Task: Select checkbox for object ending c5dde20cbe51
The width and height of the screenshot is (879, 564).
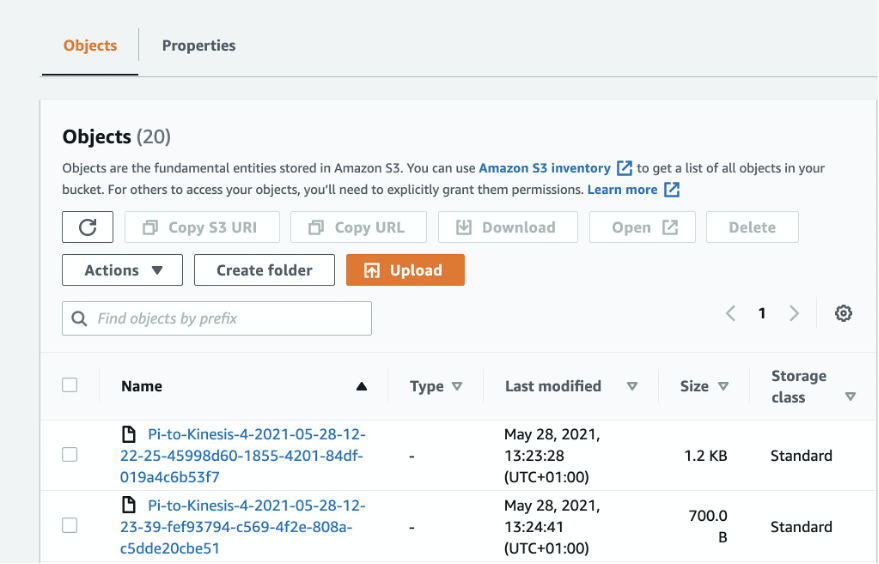Action: [x=70, y=526]
